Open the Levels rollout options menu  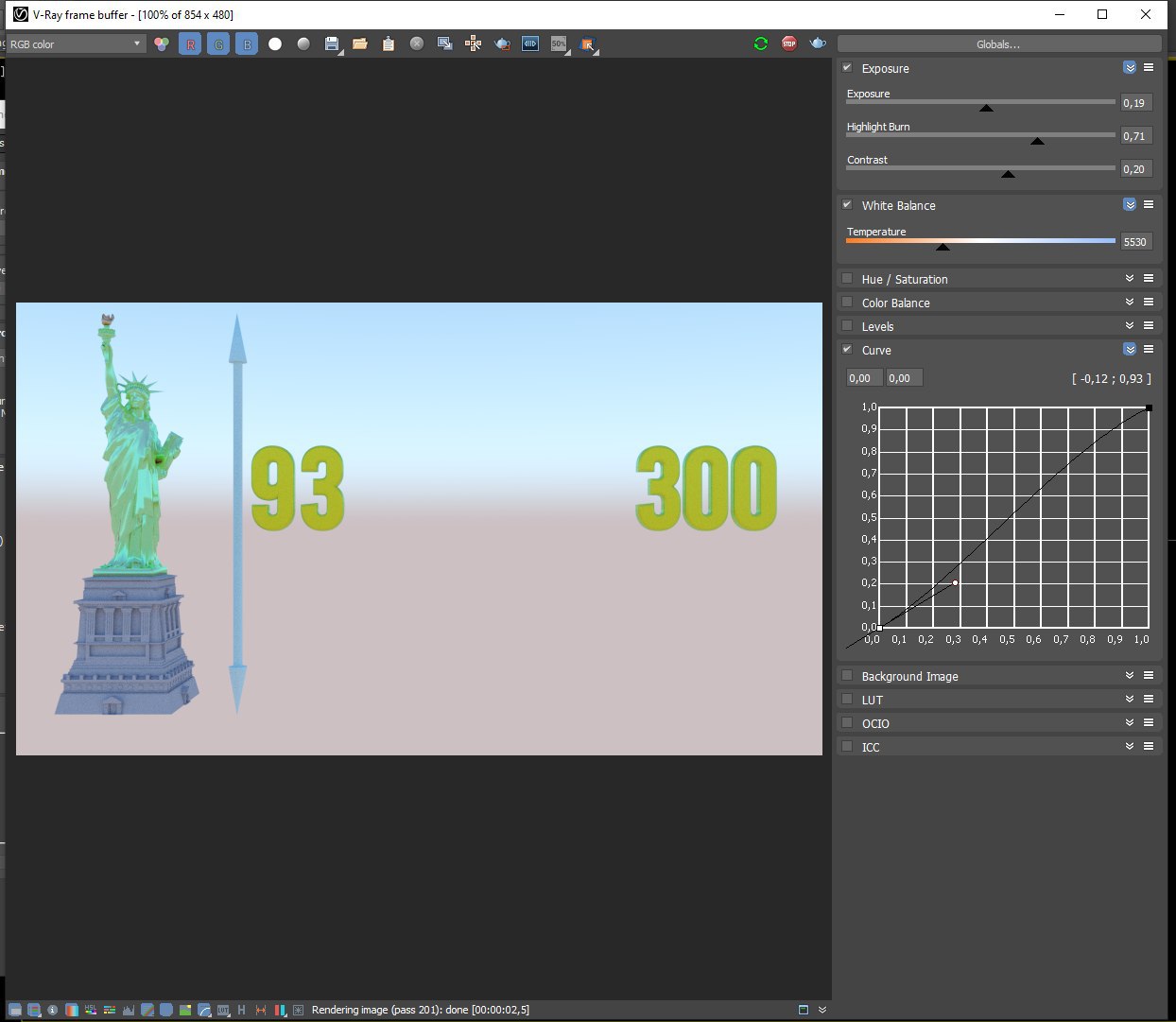[x=1149, y=326]
